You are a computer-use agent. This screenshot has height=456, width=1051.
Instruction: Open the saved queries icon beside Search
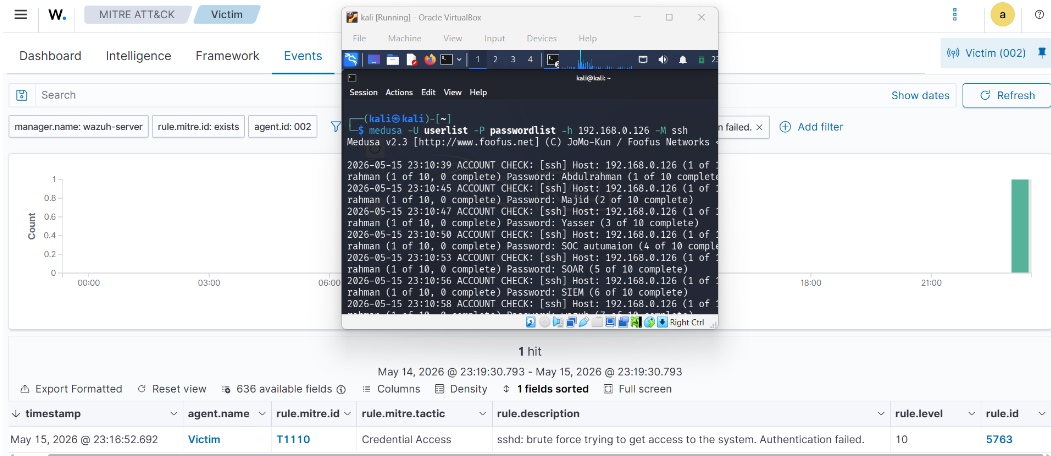click(x=21, y=95)
